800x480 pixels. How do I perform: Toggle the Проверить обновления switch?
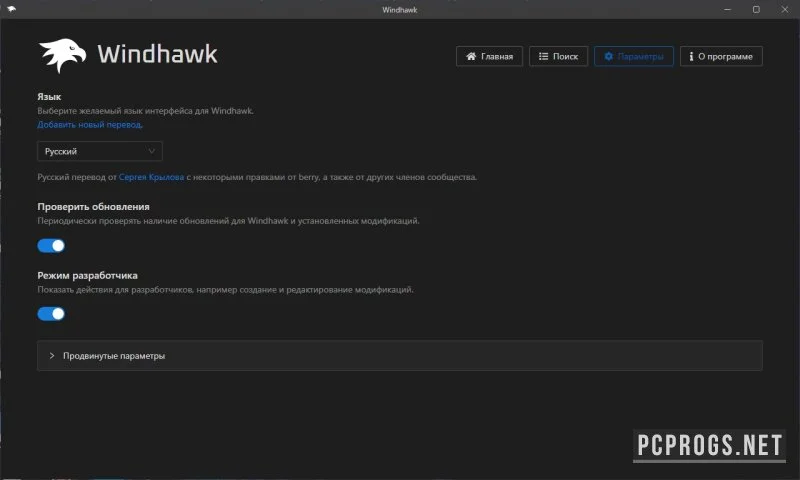(51, 246)
